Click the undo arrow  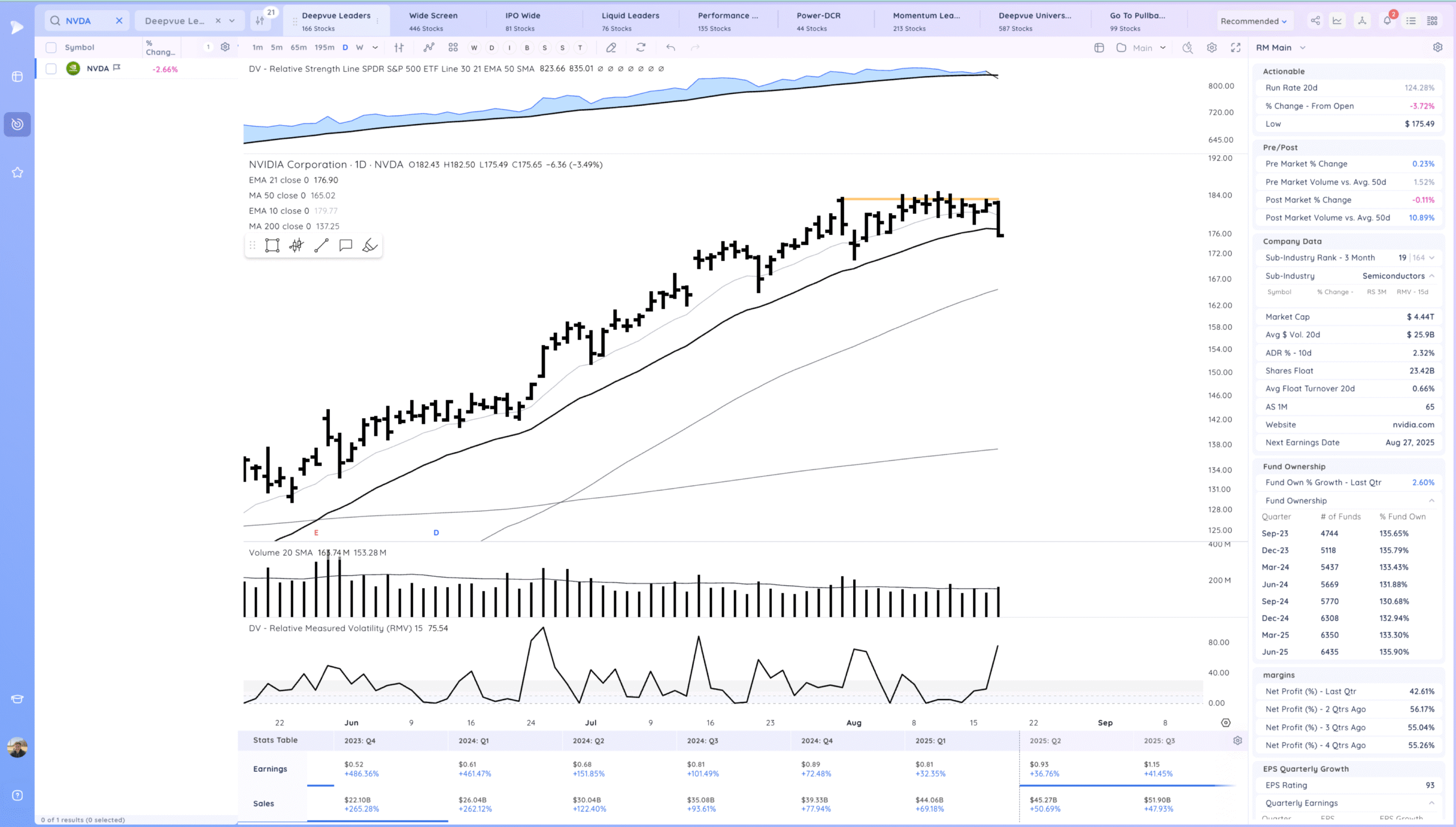tap(671, 48)
